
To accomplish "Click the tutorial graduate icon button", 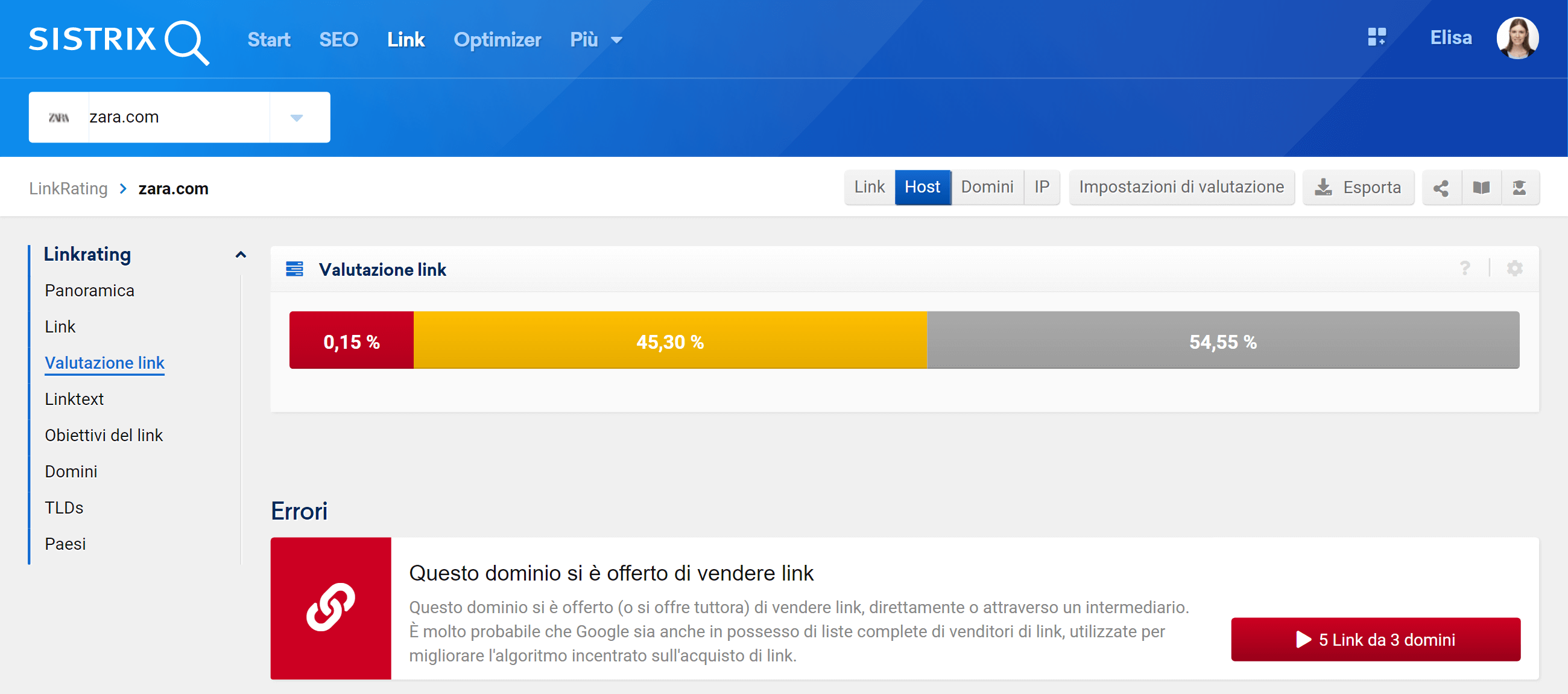I will [1519, 188].
